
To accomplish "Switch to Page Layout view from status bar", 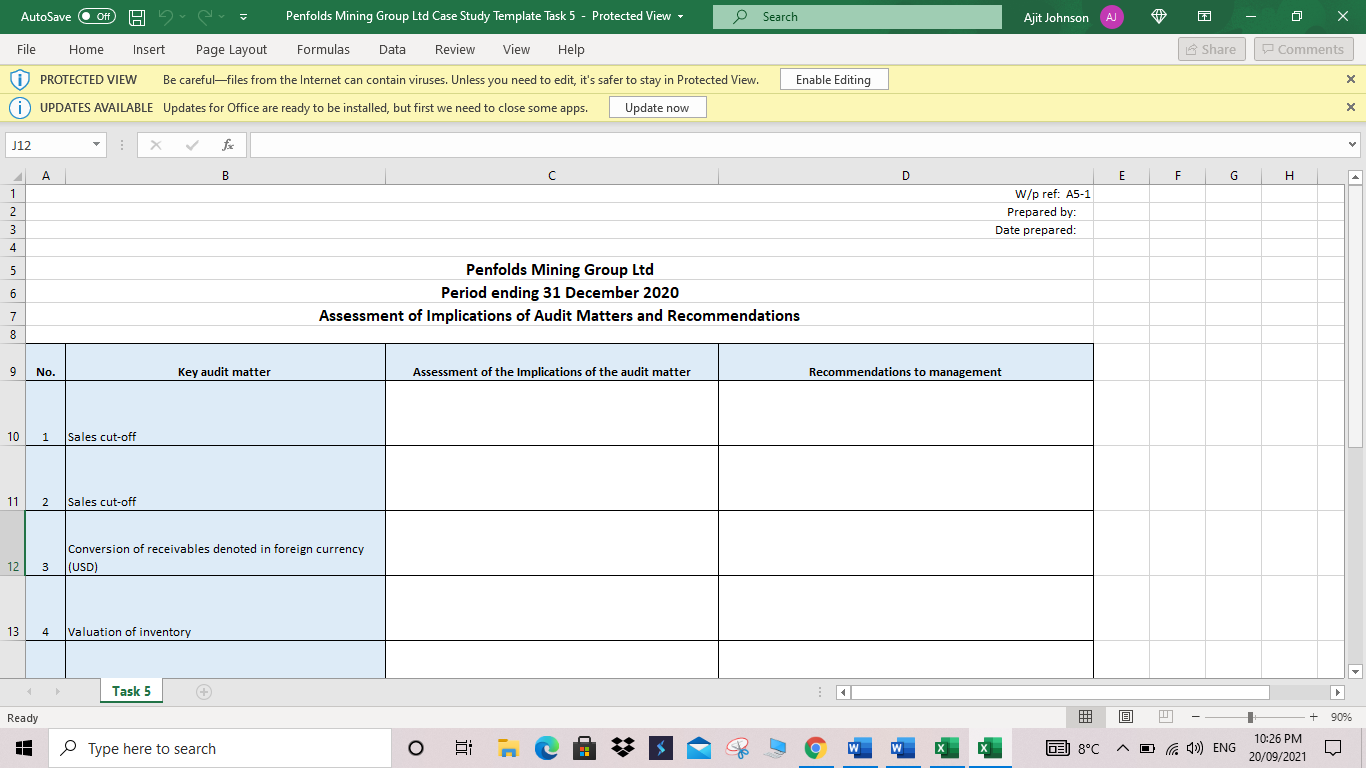I will click(x=1125, y=716).
